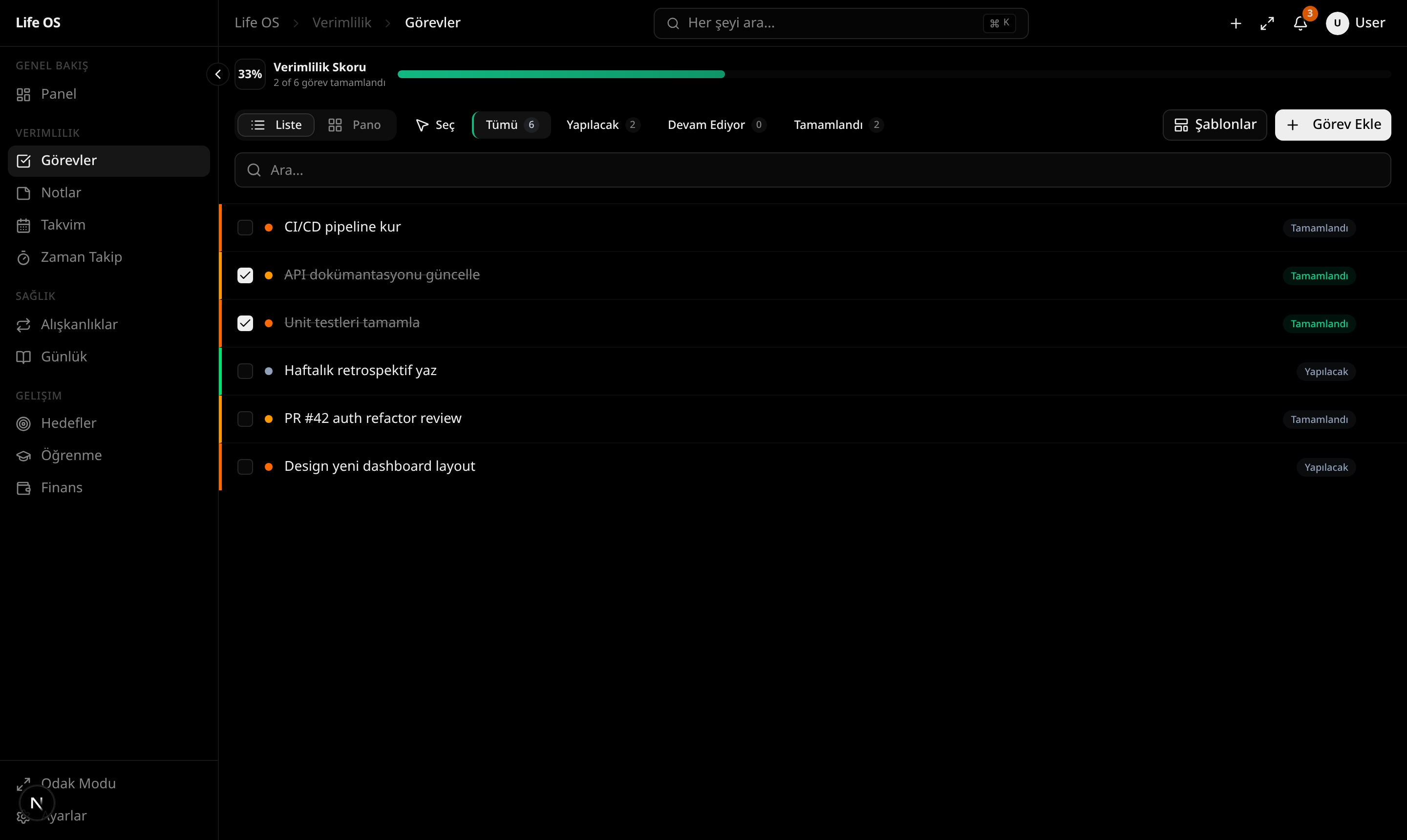Switch to Liste view
This screenshot has width=1407, height=840.
tap(276, 125)
